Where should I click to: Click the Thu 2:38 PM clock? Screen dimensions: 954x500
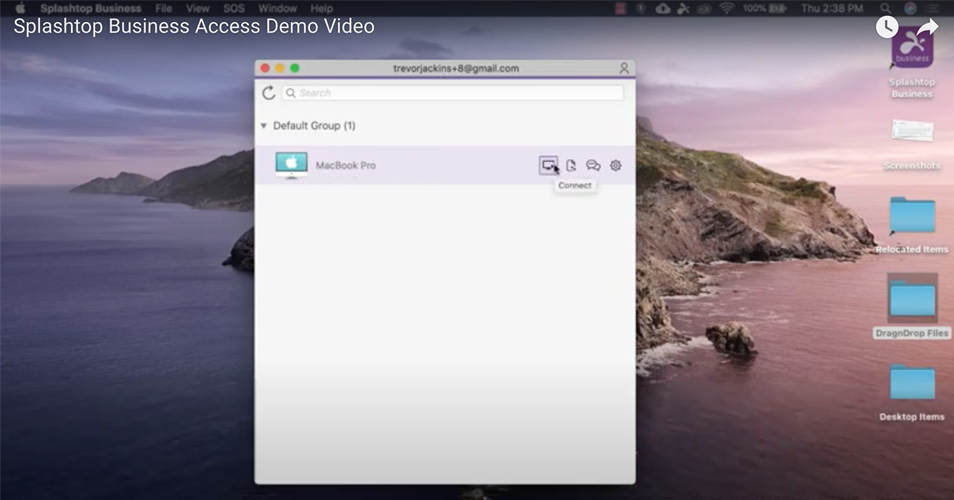tap(832, 8)
